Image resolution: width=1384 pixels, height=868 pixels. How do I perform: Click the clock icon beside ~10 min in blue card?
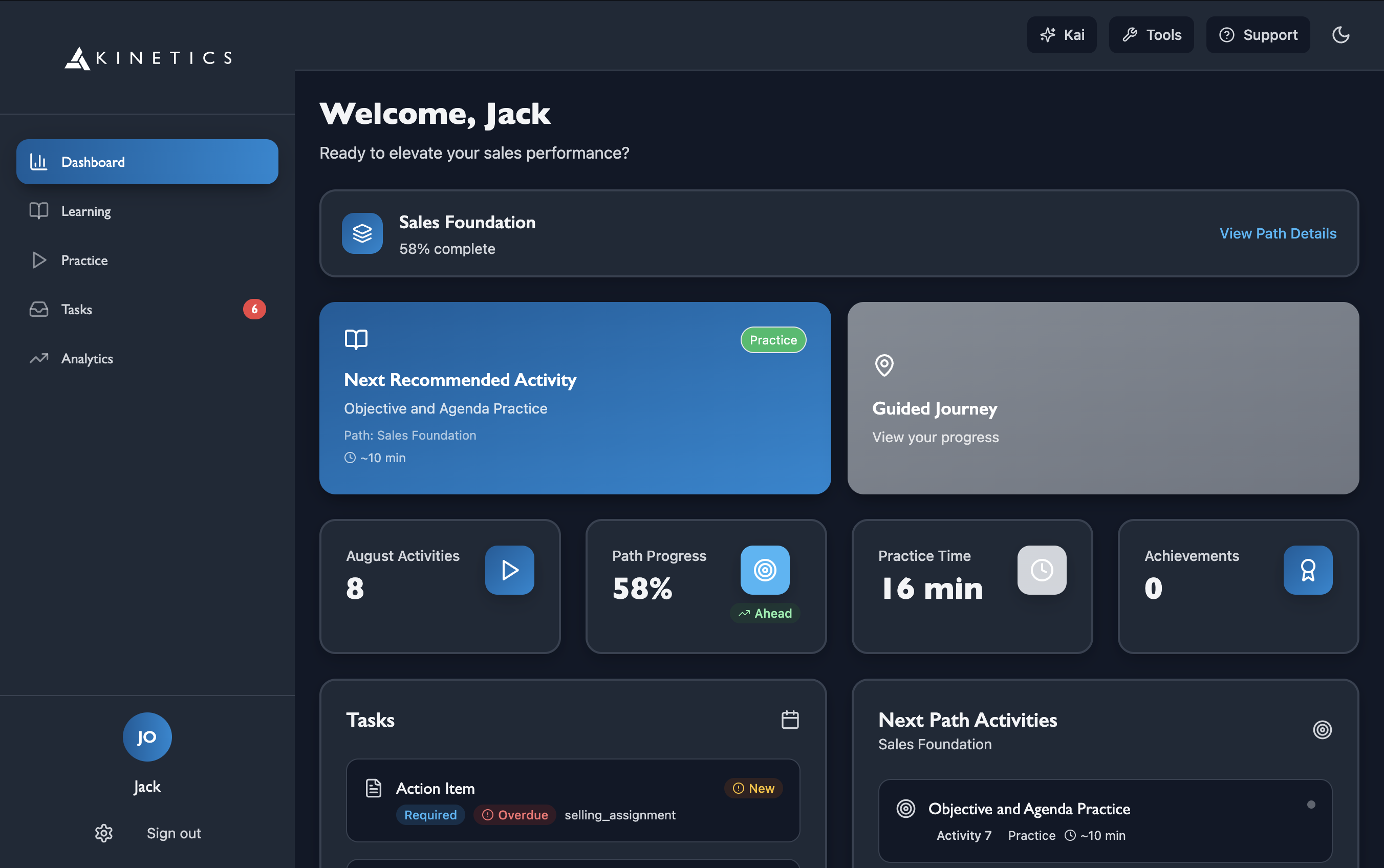pos(350,458)
